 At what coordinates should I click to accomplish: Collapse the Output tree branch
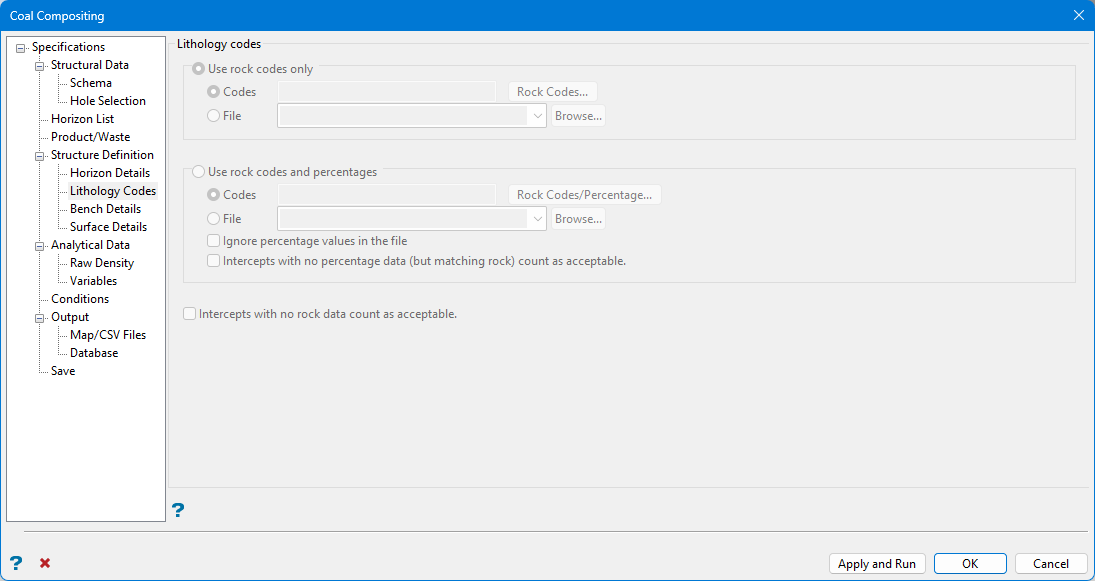[x=40, y=317]
